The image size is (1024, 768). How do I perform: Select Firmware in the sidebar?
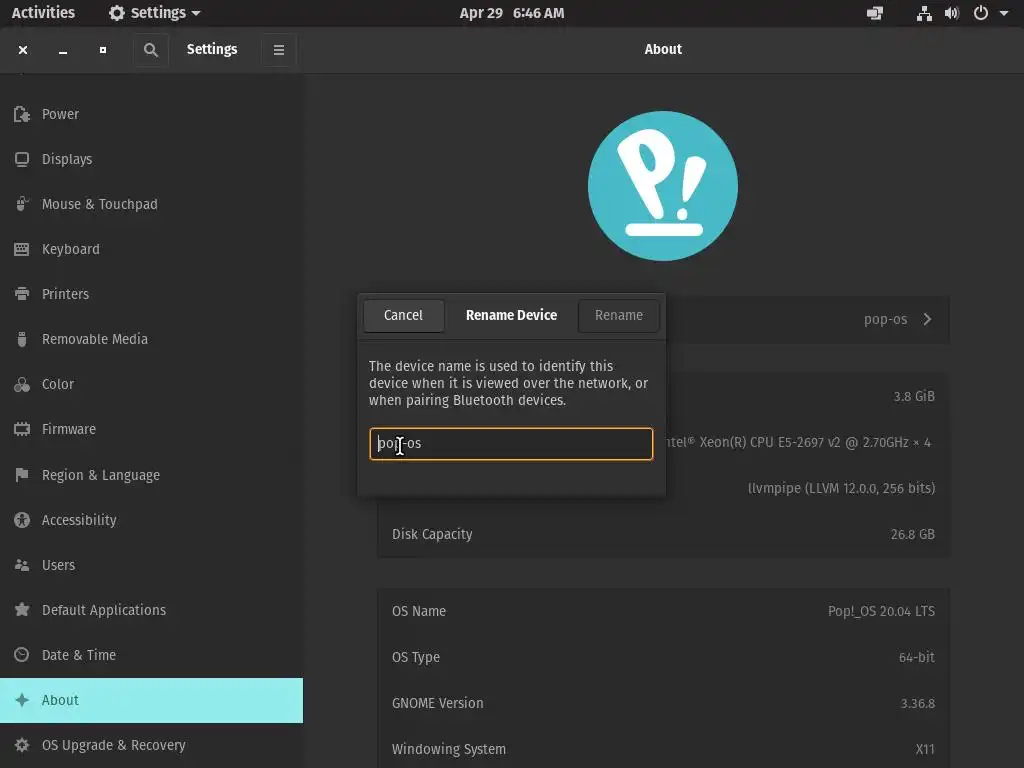coord(152,429)
